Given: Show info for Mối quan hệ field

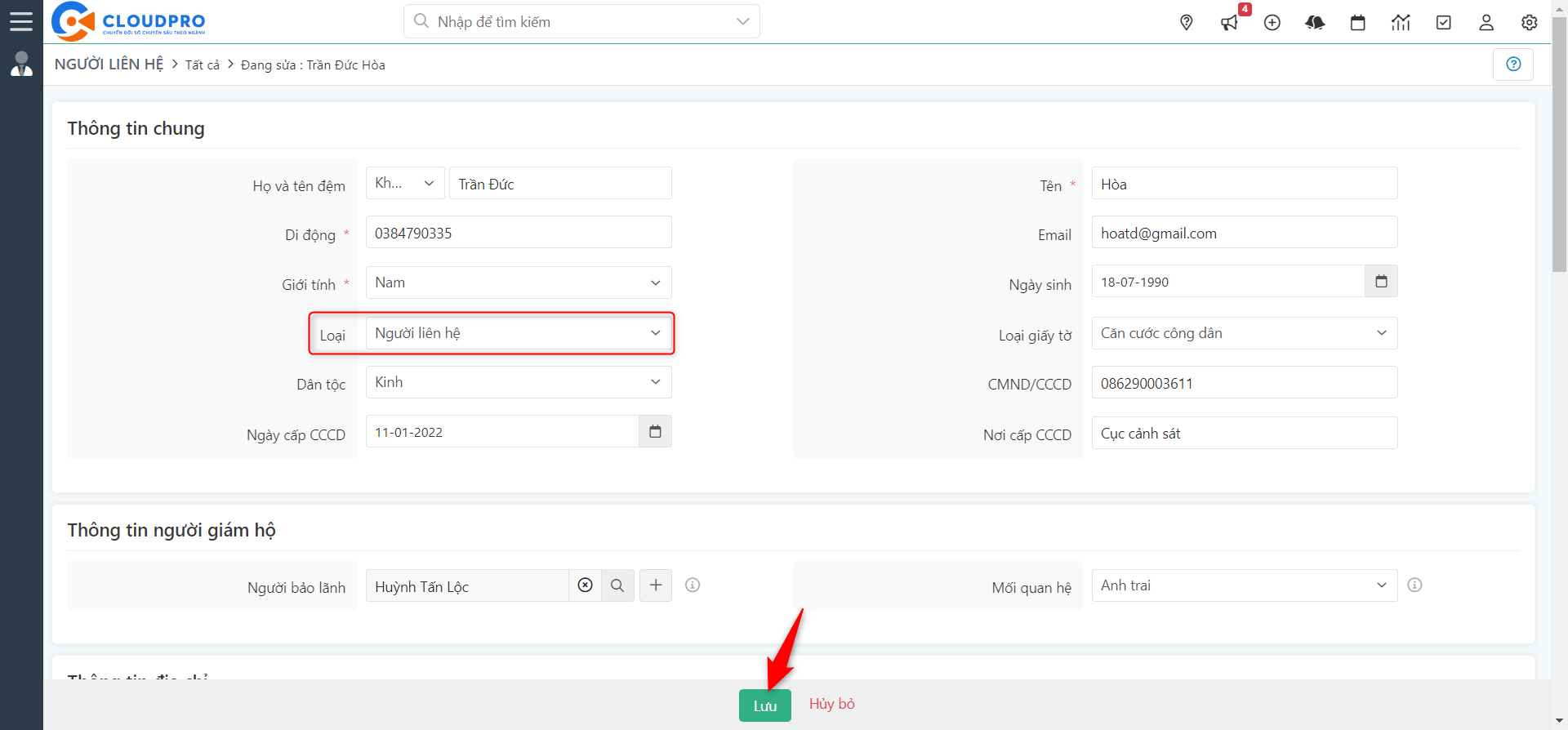Looking at the screenshot, I should [1415, 585].
